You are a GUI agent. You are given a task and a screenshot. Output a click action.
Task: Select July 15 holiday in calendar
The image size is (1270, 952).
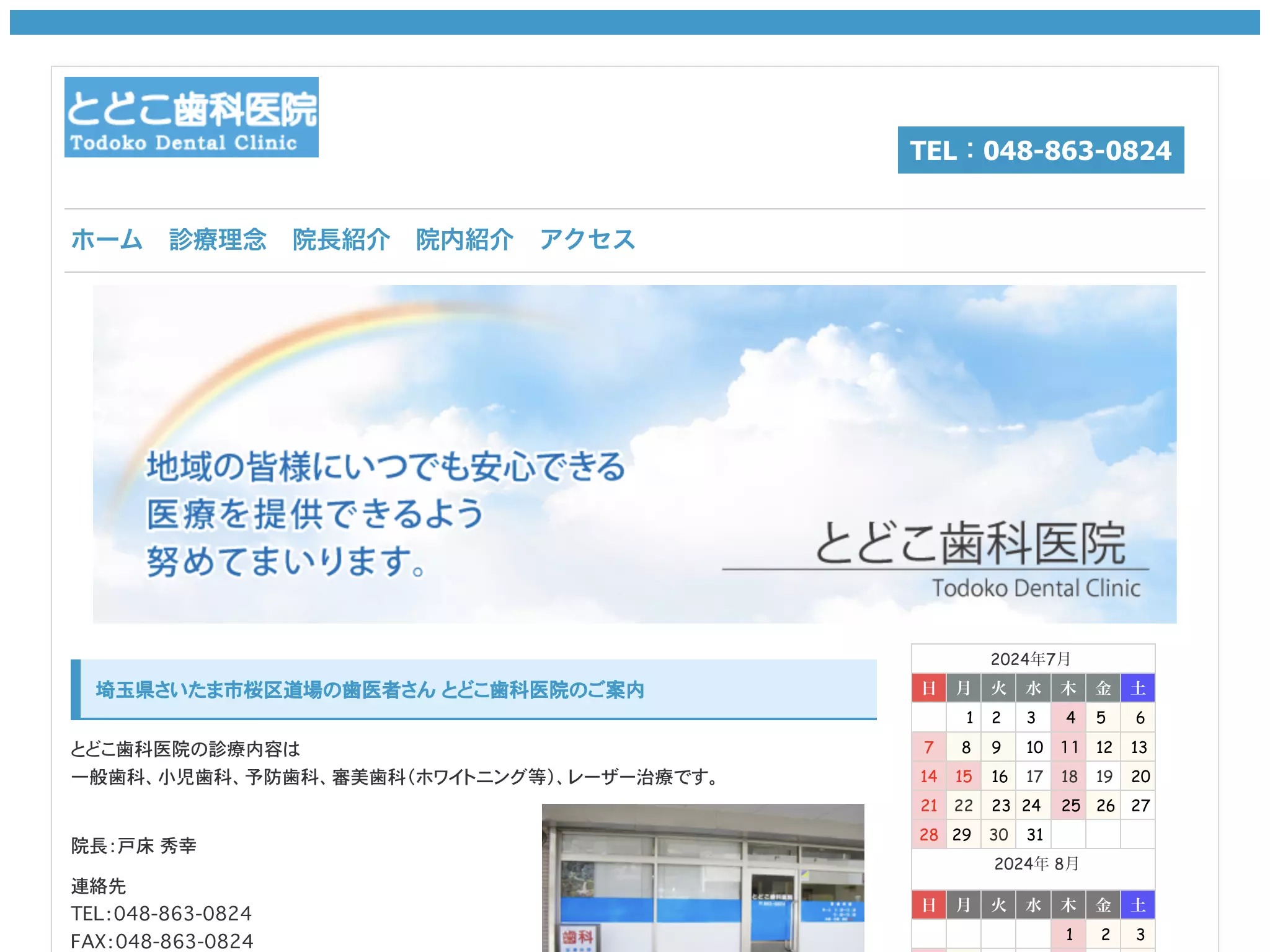[964, 776]
